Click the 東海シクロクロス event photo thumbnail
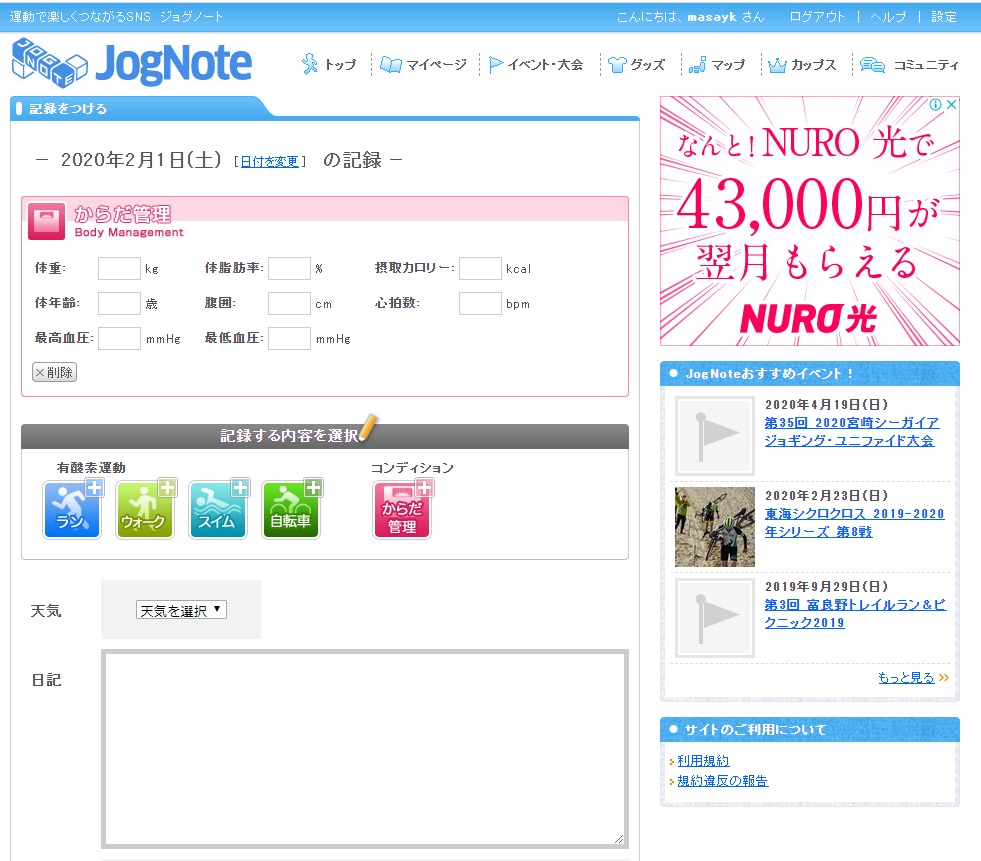The height and width of the screenshot is (861, 981). click(715, 527)
